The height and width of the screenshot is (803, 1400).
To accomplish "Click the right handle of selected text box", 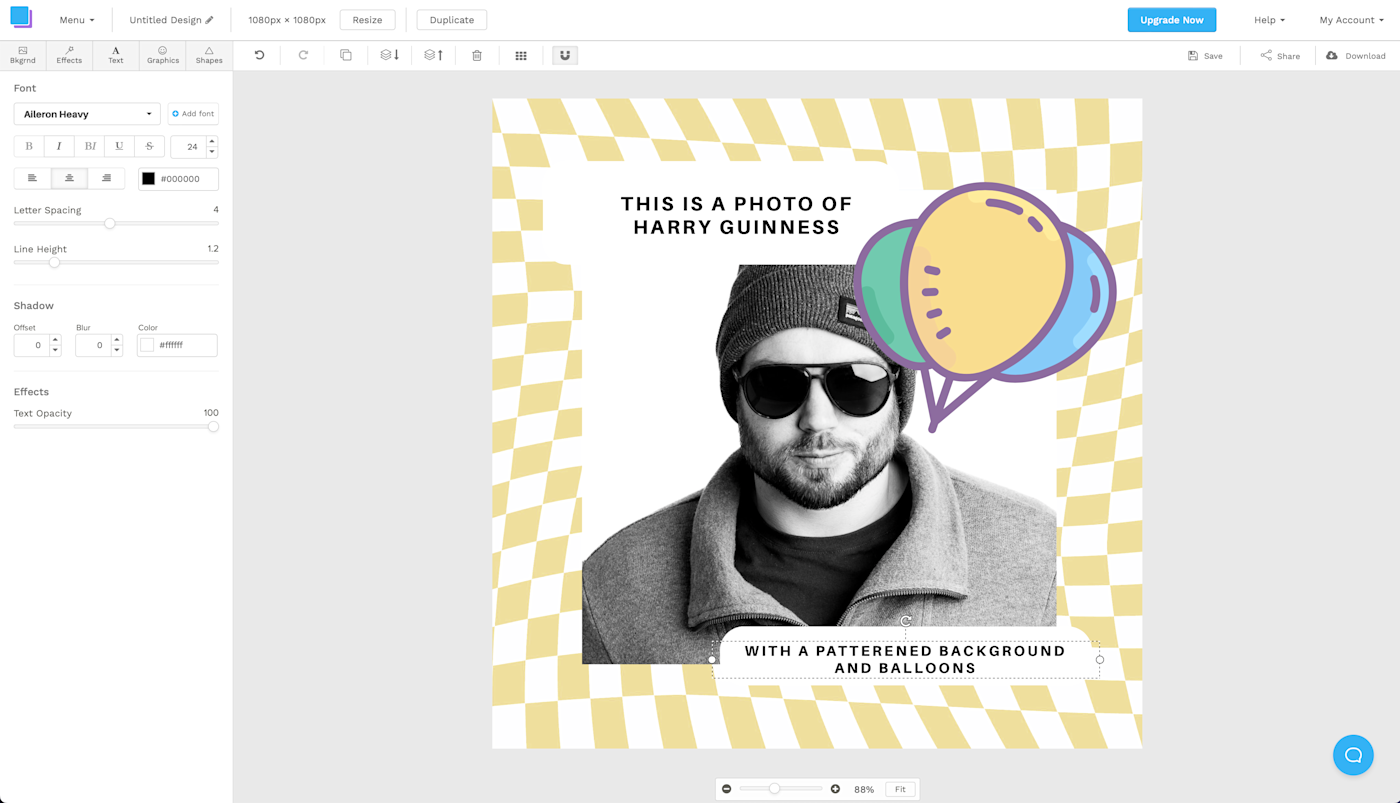I will coord(1099,660).
